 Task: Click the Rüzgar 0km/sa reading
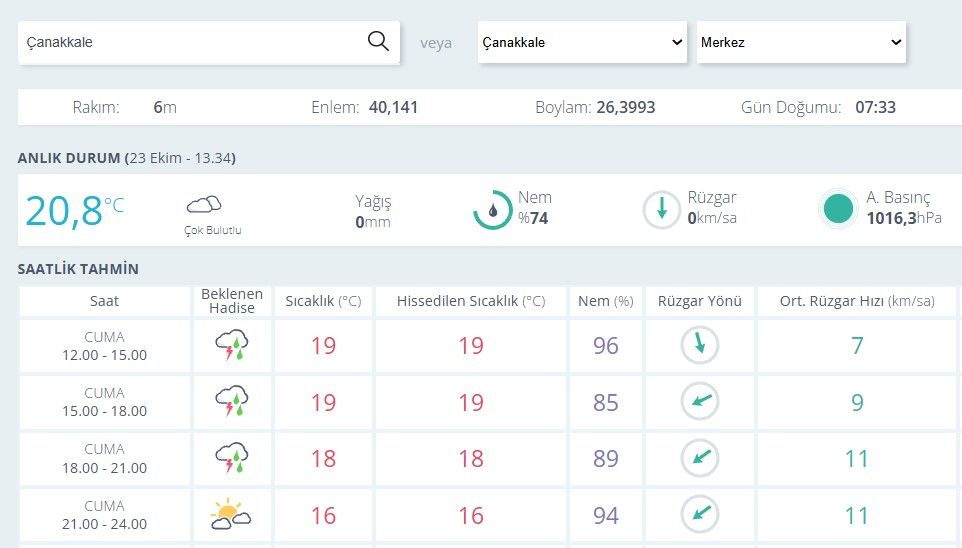tap(712, 207)
